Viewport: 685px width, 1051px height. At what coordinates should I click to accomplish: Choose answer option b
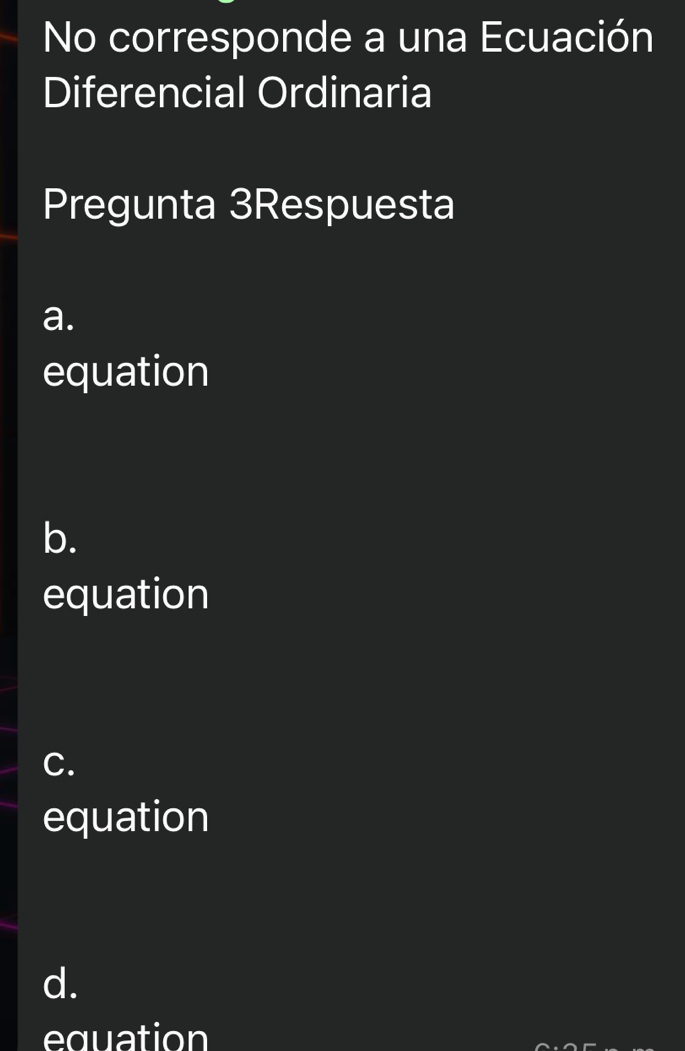pos(60,538)
